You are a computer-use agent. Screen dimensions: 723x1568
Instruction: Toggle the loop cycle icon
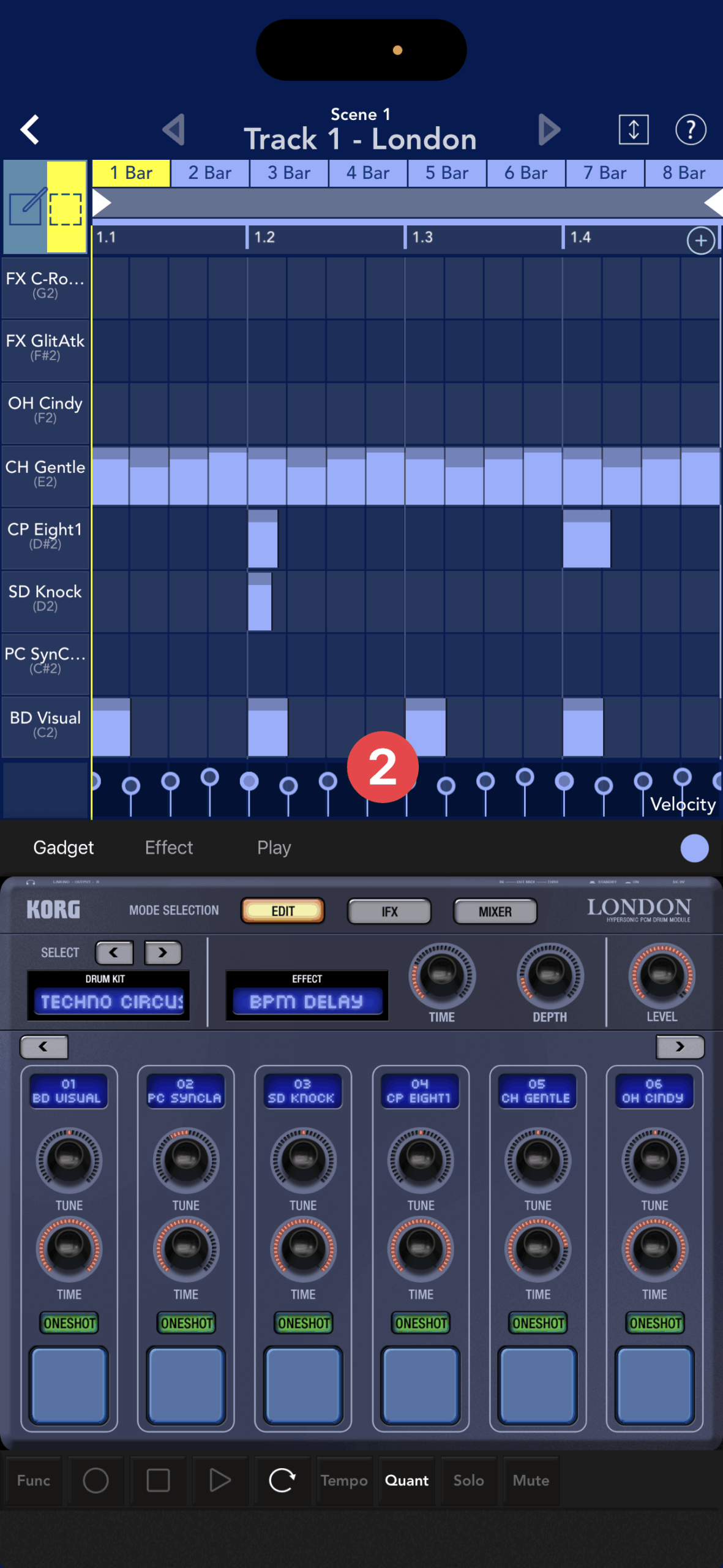coord(282,1480)
